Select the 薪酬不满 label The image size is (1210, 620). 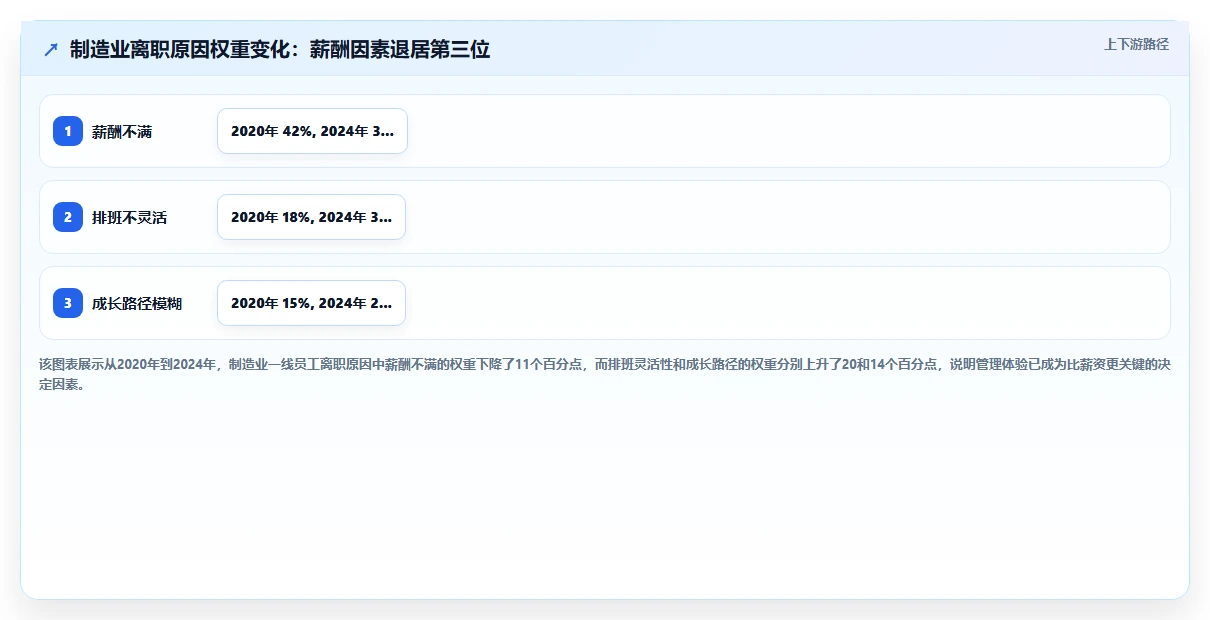click(122, 131)
